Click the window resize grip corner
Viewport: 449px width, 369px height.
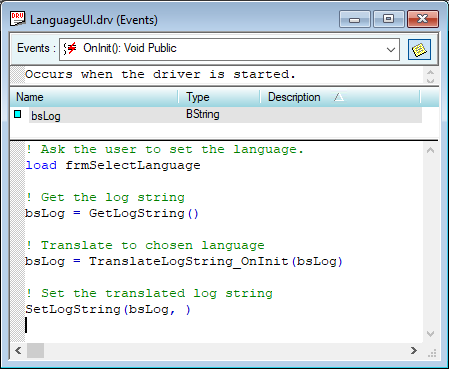click(x=432, y=353)
